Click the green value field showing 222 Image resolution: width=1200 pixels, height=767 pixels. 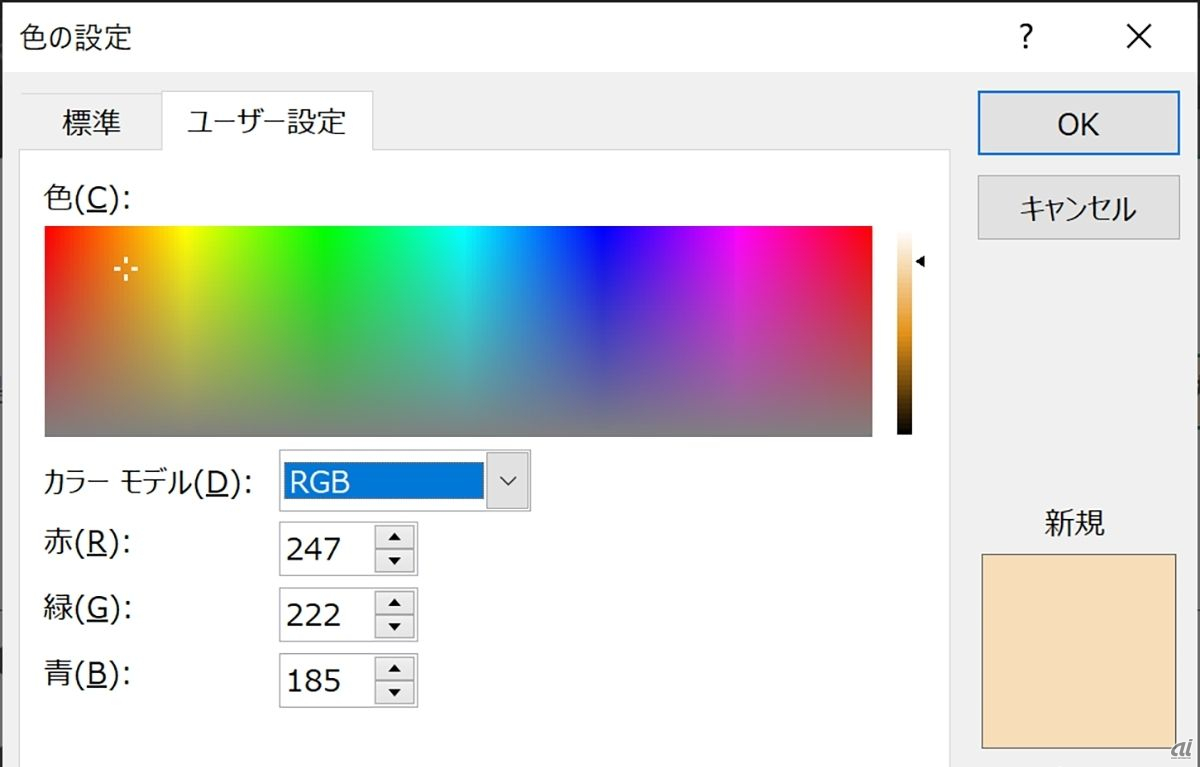[x=326, y=615]
